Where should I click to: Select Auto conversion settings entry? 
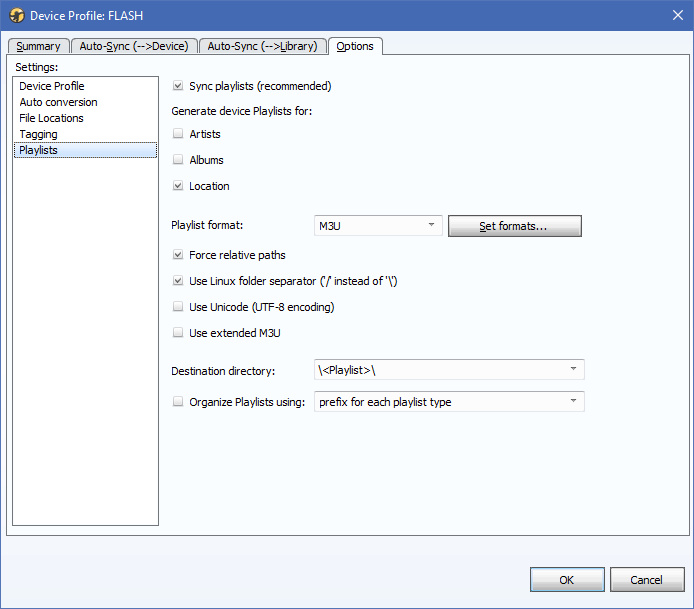(x=58, y=102)
